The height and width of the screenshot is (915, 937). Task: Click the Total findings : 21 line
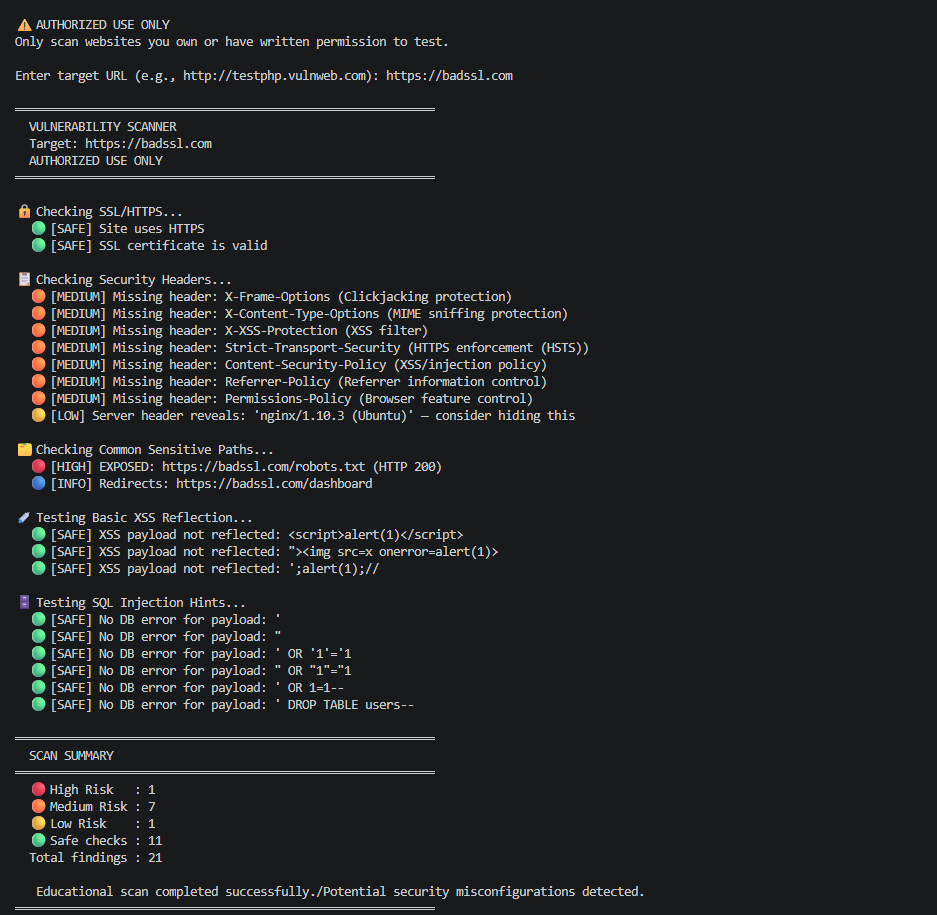(x=96, y=858)
